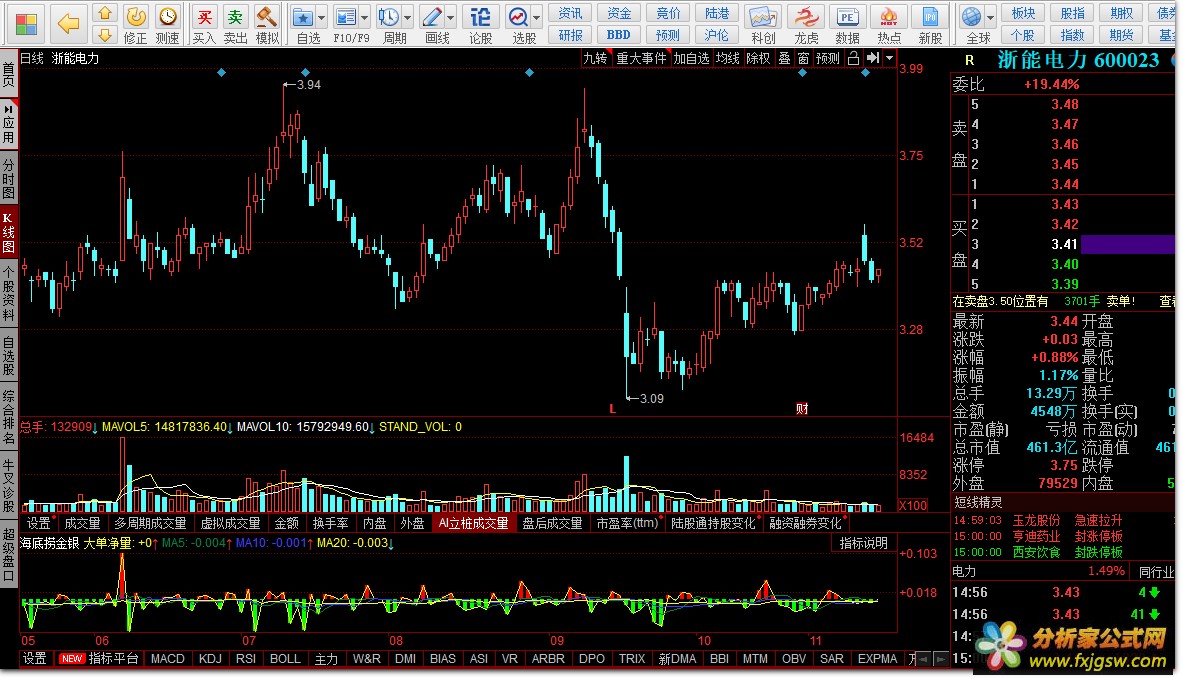Expand the F10/F9 dropdown arrow
The width and height of the screenshot is (1183, 678).
pyautogui.click(x=365, y=17)
